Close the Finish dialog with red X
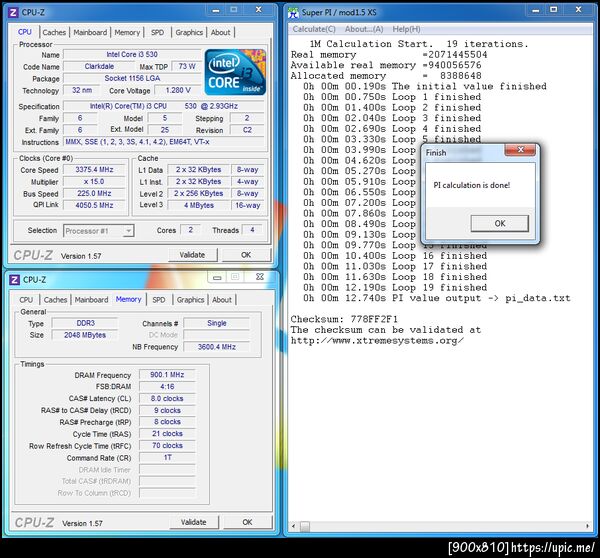Screen dimensions: 600x558 pyautogui.click(x=520, y=150)
